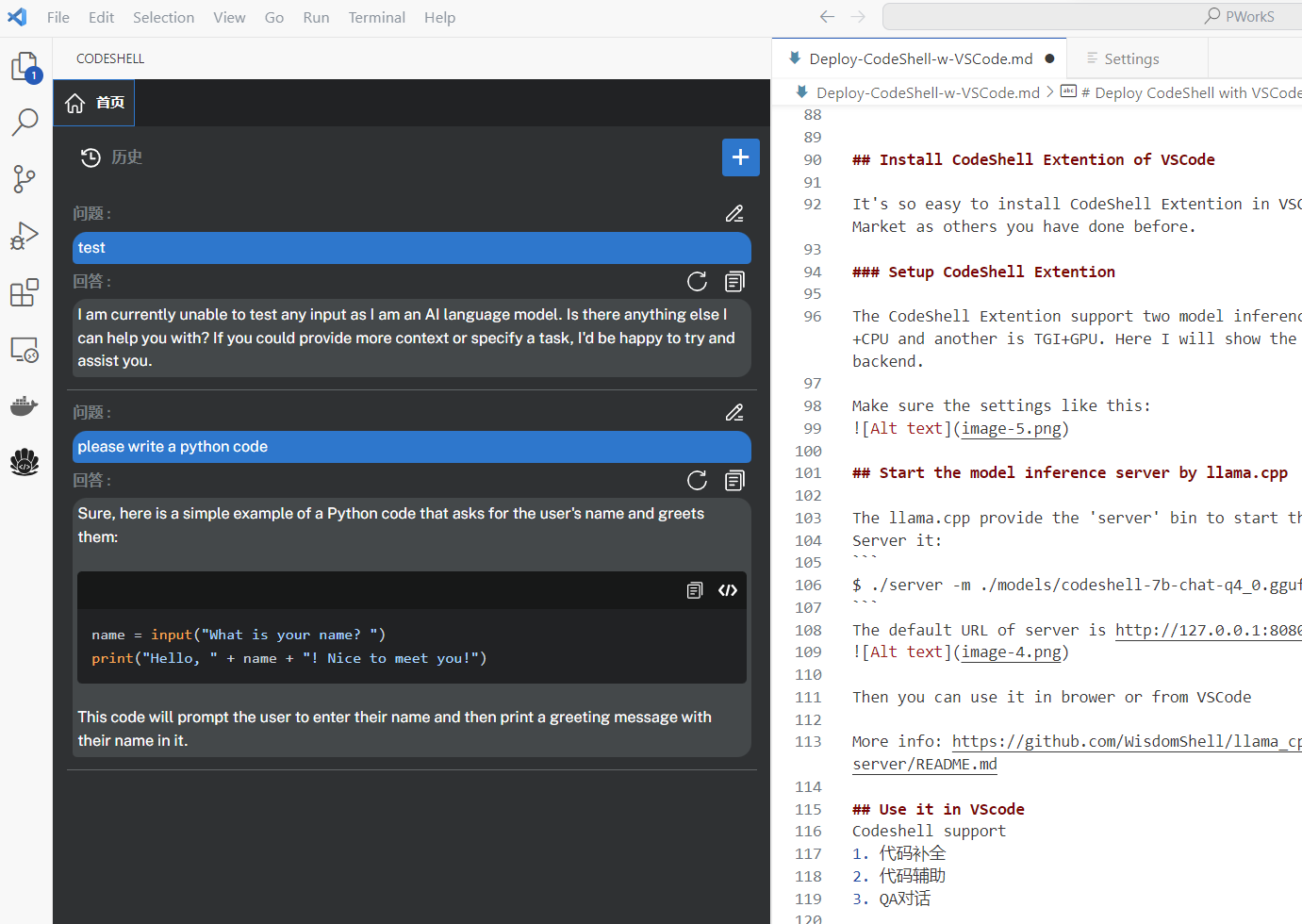Image resolution: width=1302 pixels, height=924 pixels.
Task: Open the Extensions view
Action: [x=25, y=292]
